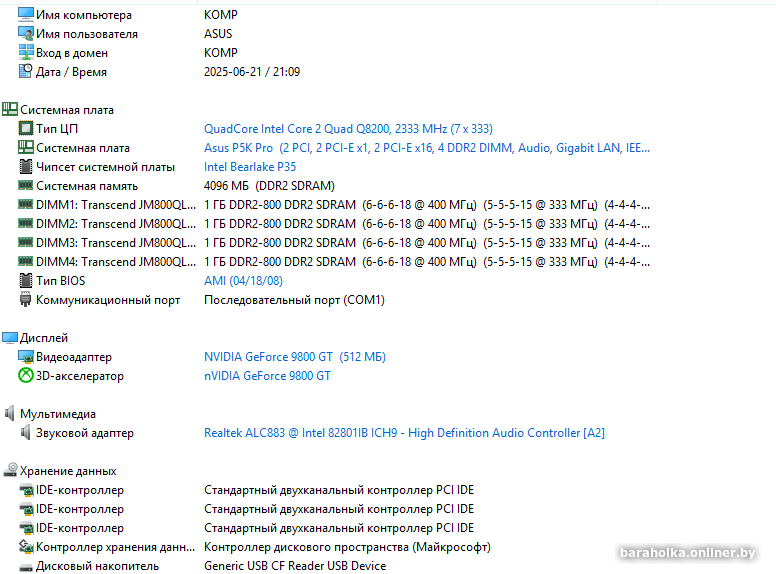776x574 pixels.
Task: Open the Asus P5K Pro motherboard link
Action: pyautogui.click(x=427, y=148)
